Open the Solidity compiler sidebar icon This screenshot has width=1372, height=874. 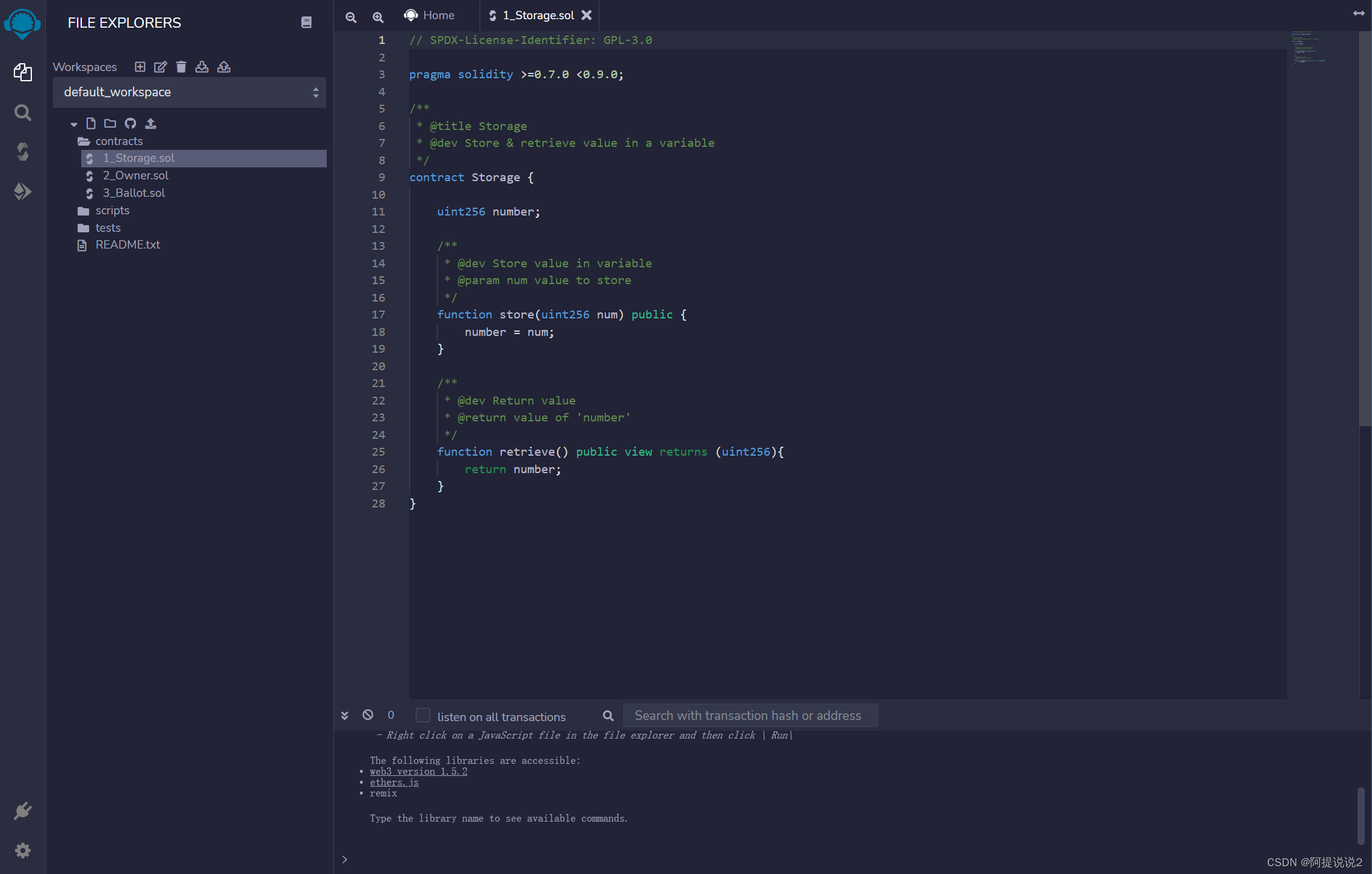22,152
